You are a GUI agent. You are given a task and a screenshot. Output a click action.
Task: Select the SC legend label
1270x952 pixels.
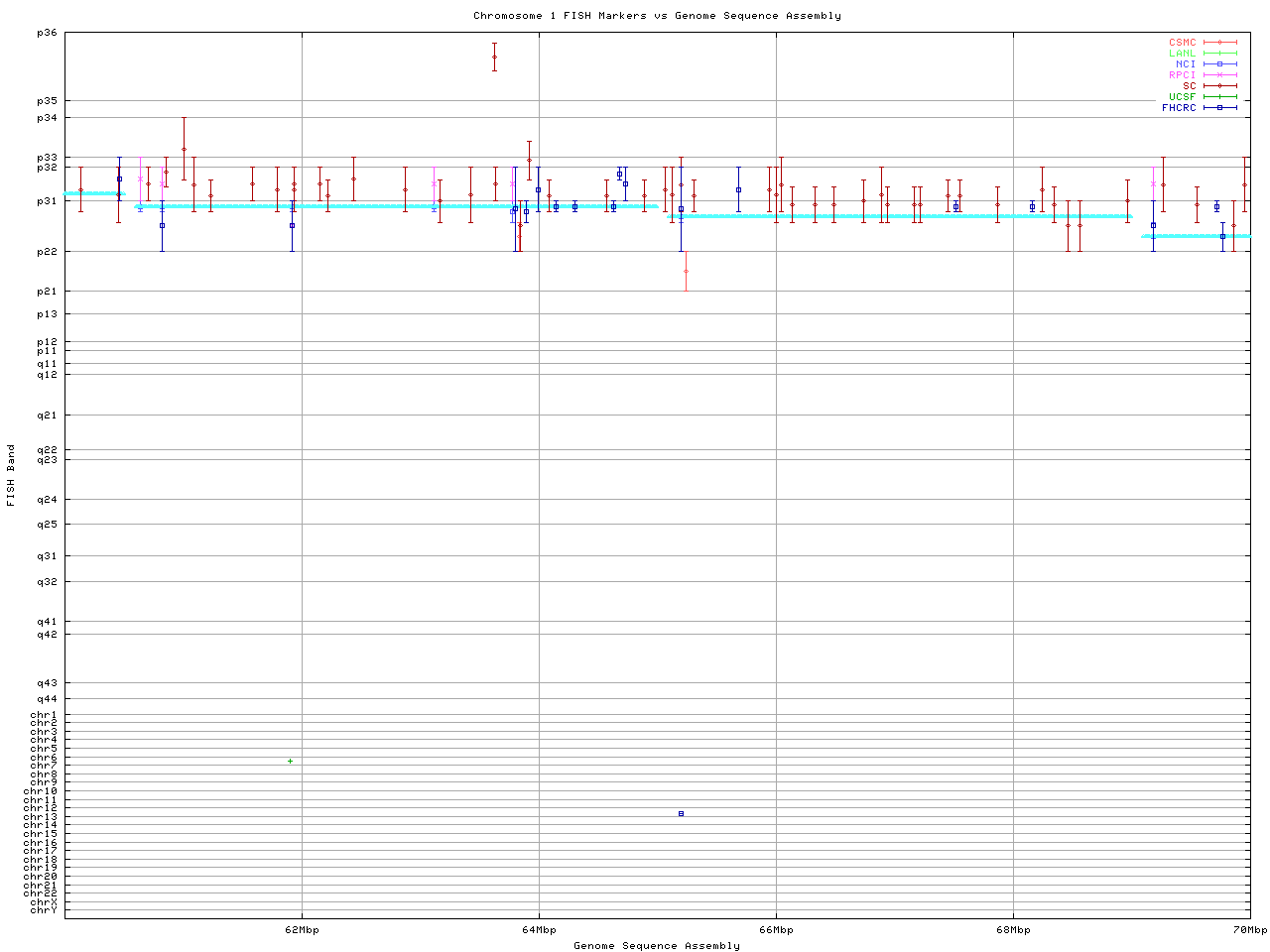[x=1189, y=86]
